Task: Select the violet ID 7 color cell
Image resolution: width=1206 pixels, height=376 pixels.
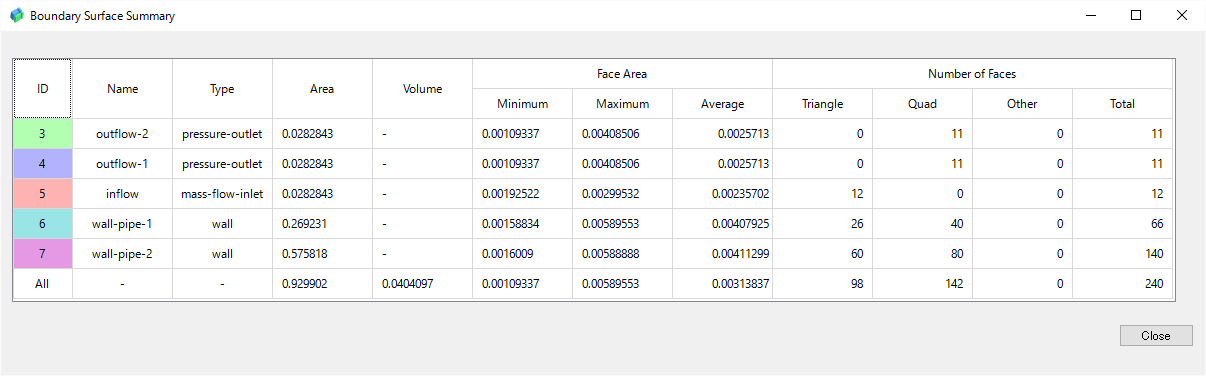Action: coord(43,254)
